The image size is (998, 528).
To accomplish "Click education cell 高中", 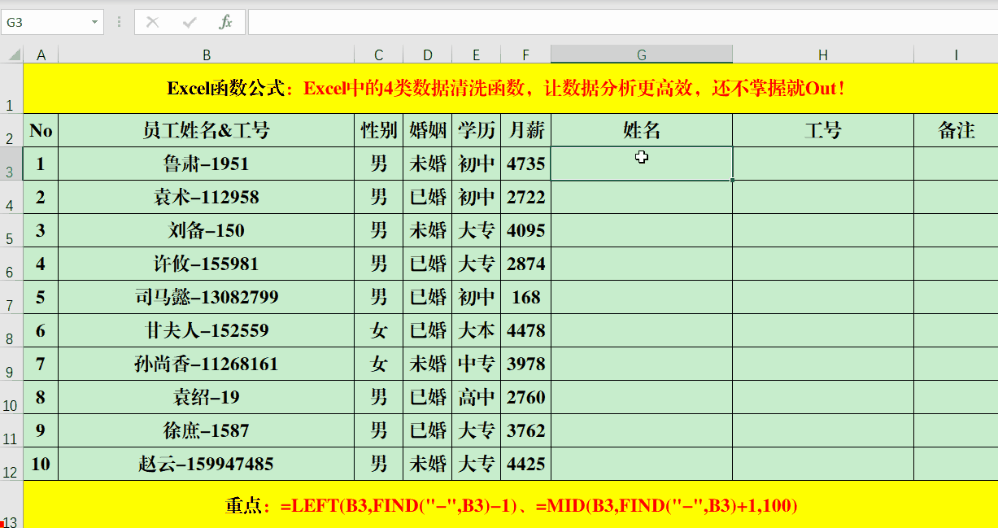I will click(476, 397).
